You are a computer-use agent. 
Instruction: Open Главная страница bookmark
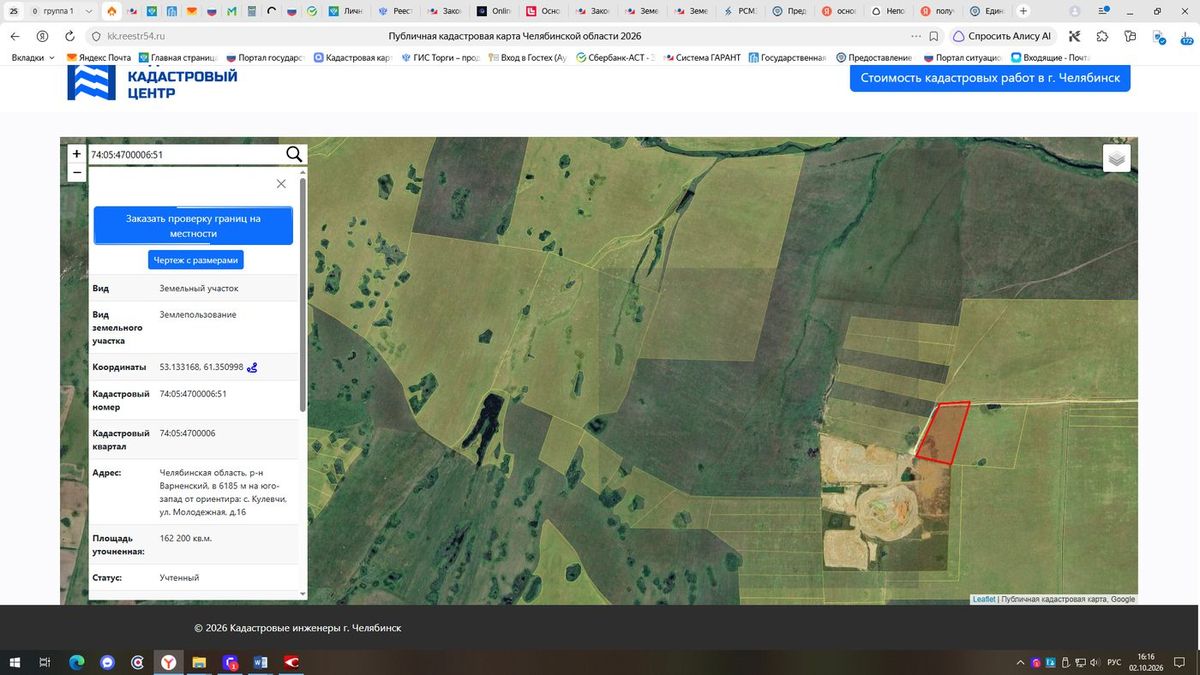click(x=179, y=57)
